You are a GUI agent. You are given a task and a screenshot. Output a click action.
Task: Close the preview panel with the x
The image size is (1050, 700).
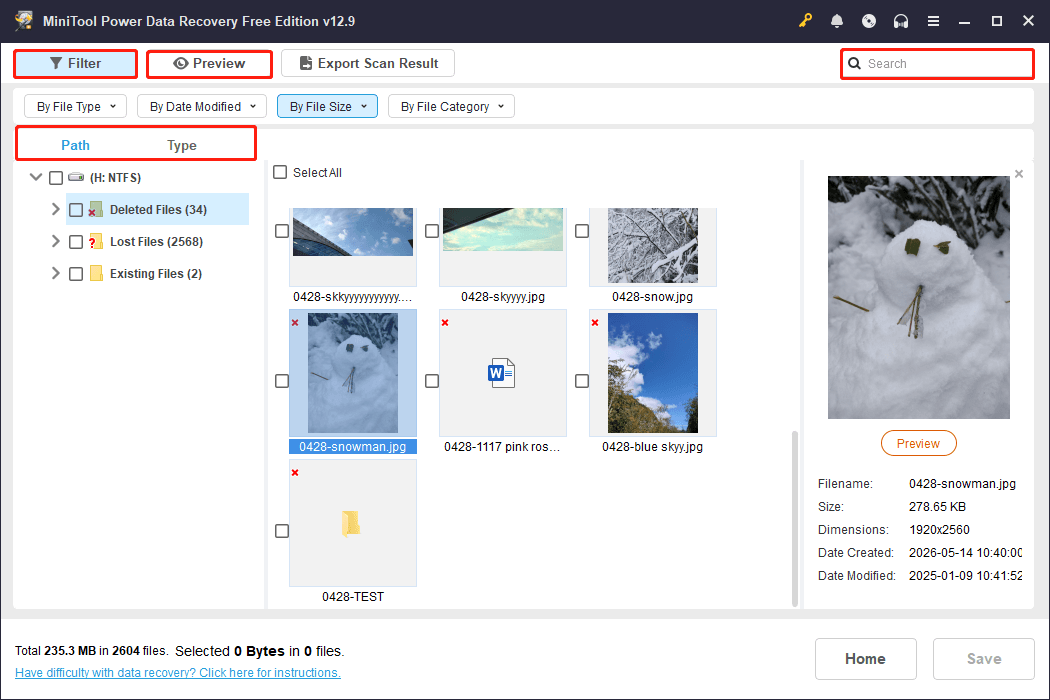click(x=1019, y=173)
